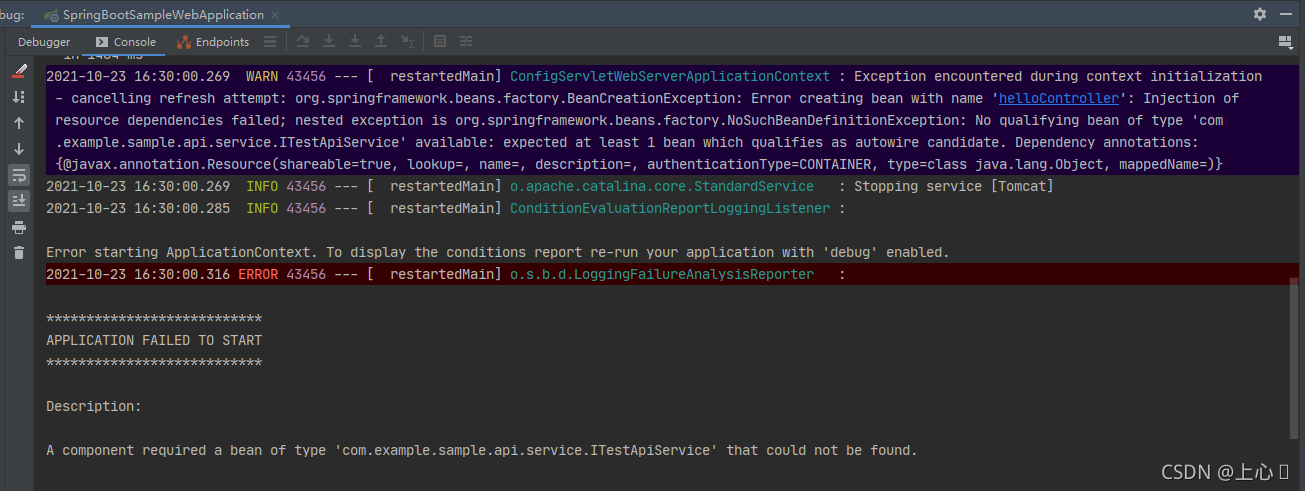
Task: Select the Console tab
Action: pyautogui.click(x=125, y=42)
